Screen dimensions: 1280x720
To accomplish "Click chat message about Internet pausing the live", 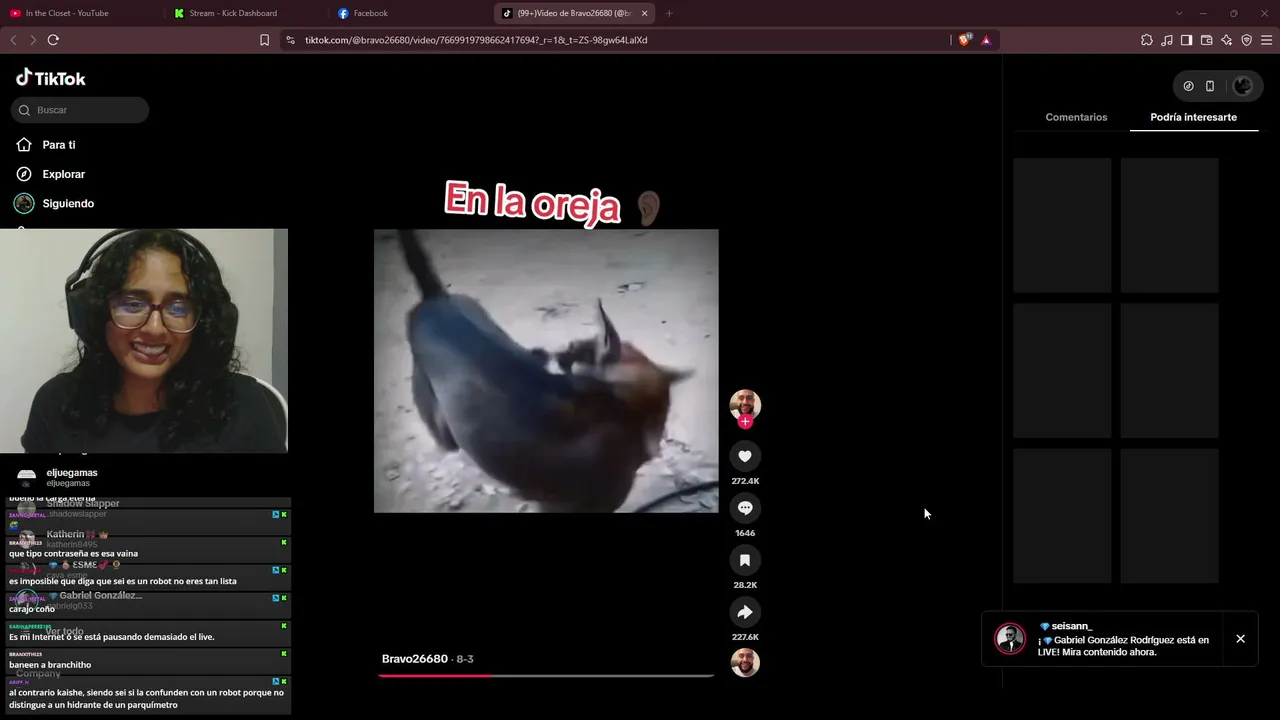I will tap(112, 637).
